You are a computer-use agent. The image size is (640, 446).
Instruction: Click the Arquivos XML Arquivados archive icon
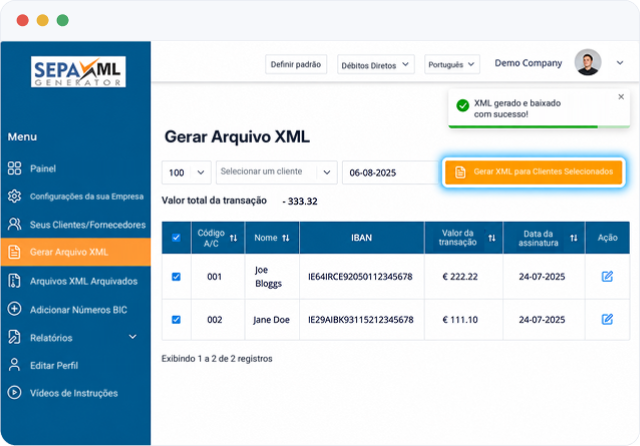click(x=14, y=281)
